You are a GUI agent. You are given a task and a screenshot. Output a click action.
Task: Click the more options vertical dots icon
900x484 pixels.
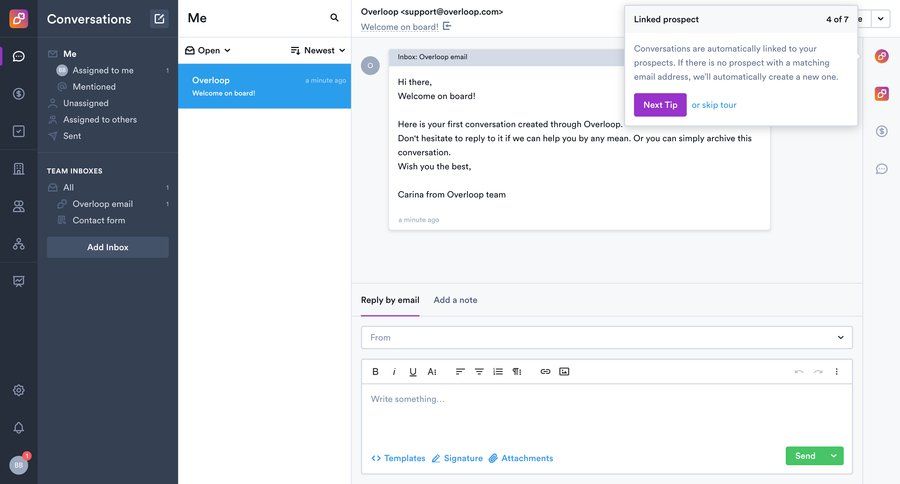point(836,371)
